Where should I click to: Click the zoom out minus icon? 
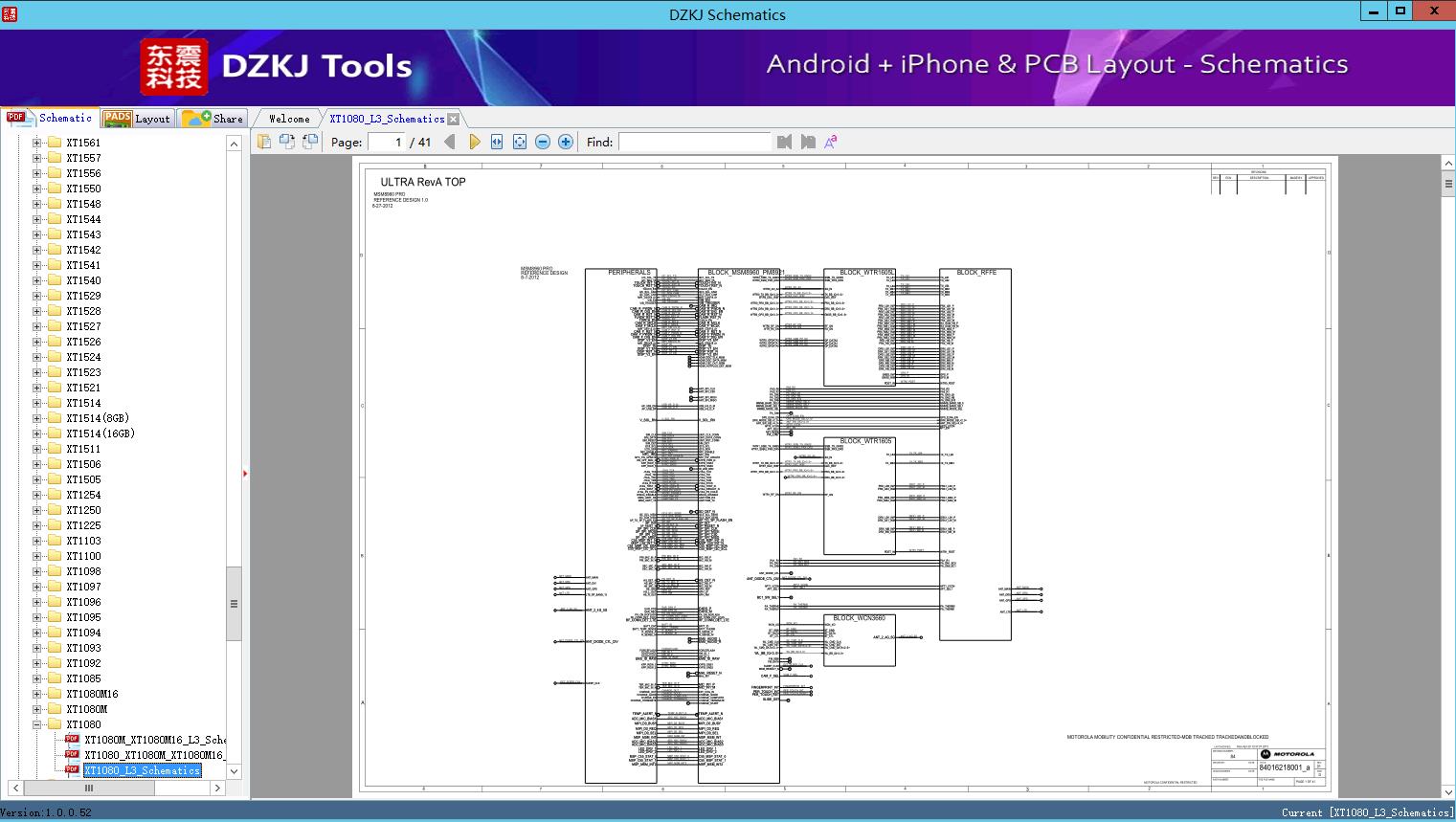(543, 142)
